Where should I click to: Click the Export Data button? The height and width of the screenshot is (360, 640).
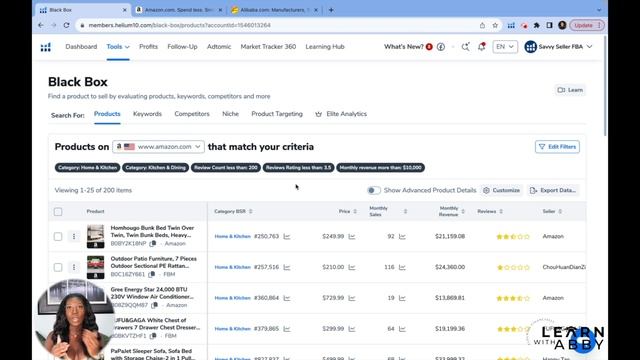click(x=553, y=190)
